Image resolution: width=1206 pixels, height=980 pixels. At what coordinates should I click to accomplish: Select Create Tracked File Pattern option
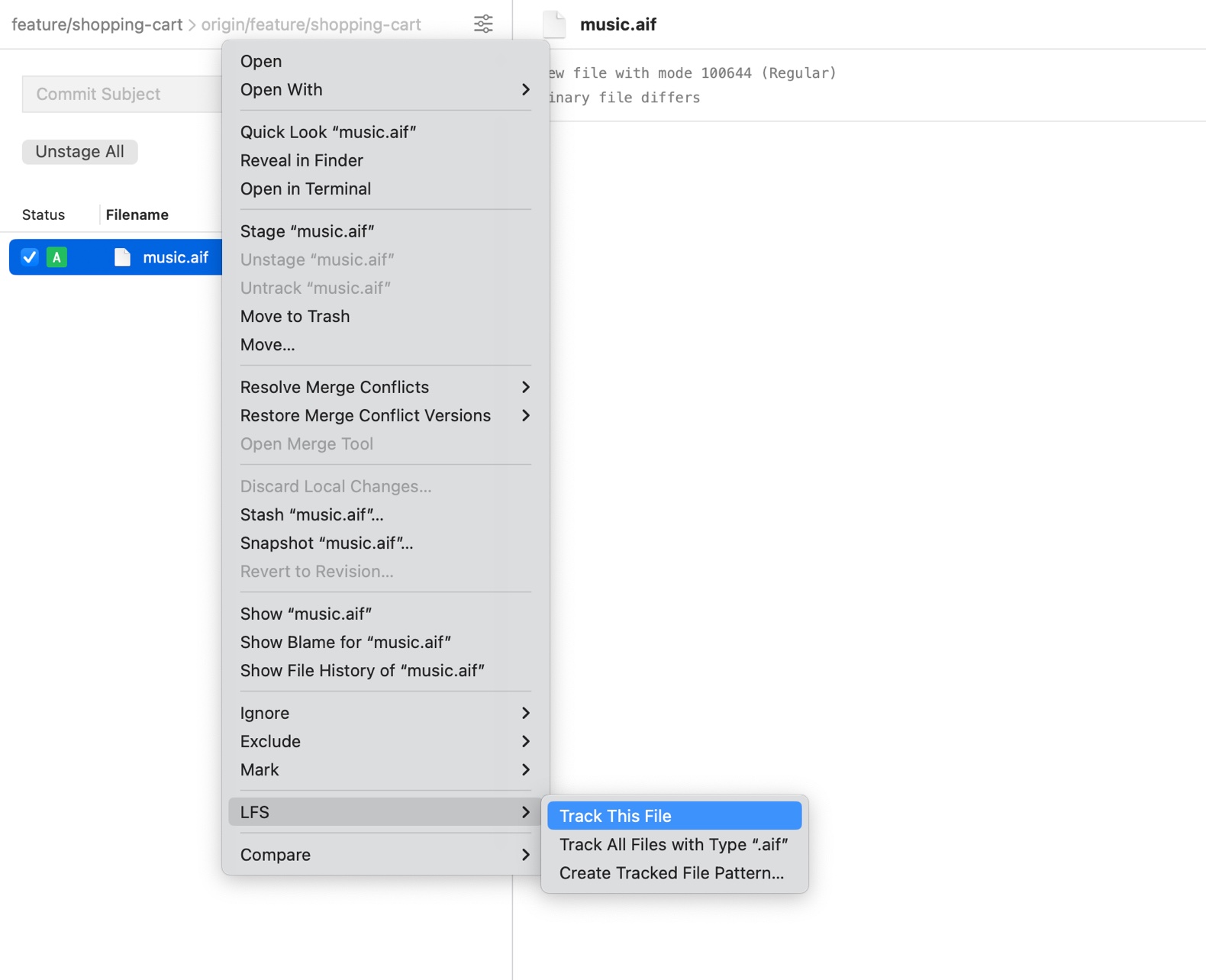pos(671,873)
